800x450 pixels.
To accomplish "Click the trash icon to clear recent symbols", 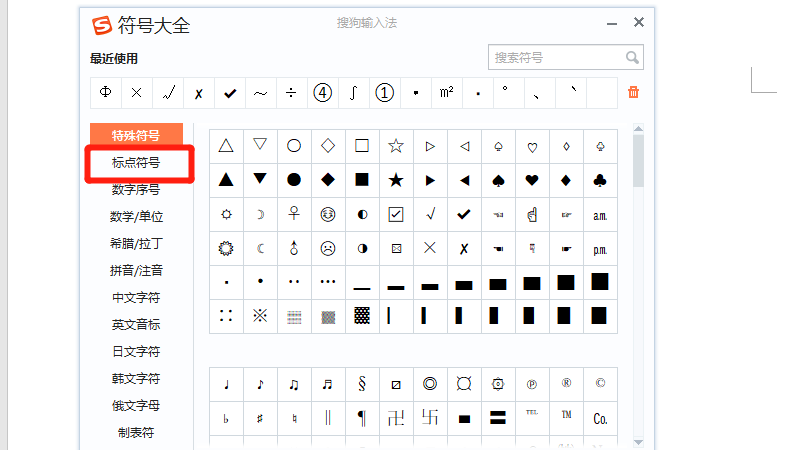I will click(633, 93).
